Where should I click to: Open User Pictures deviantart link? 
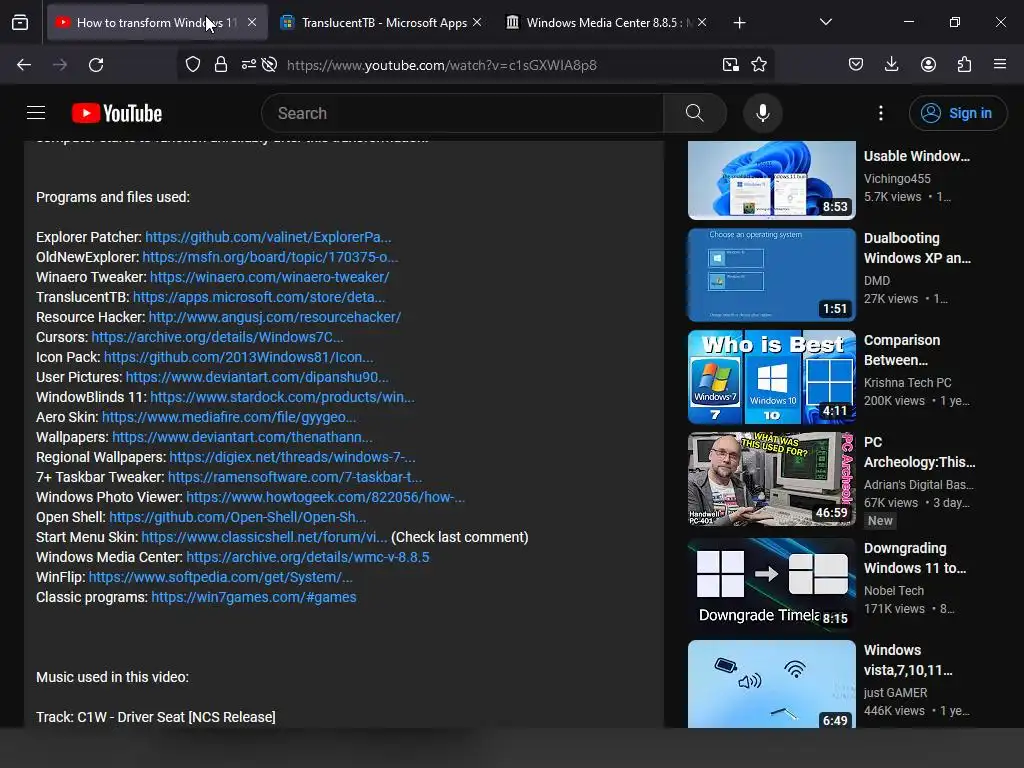pyautogui.click(x=257, y=377)
